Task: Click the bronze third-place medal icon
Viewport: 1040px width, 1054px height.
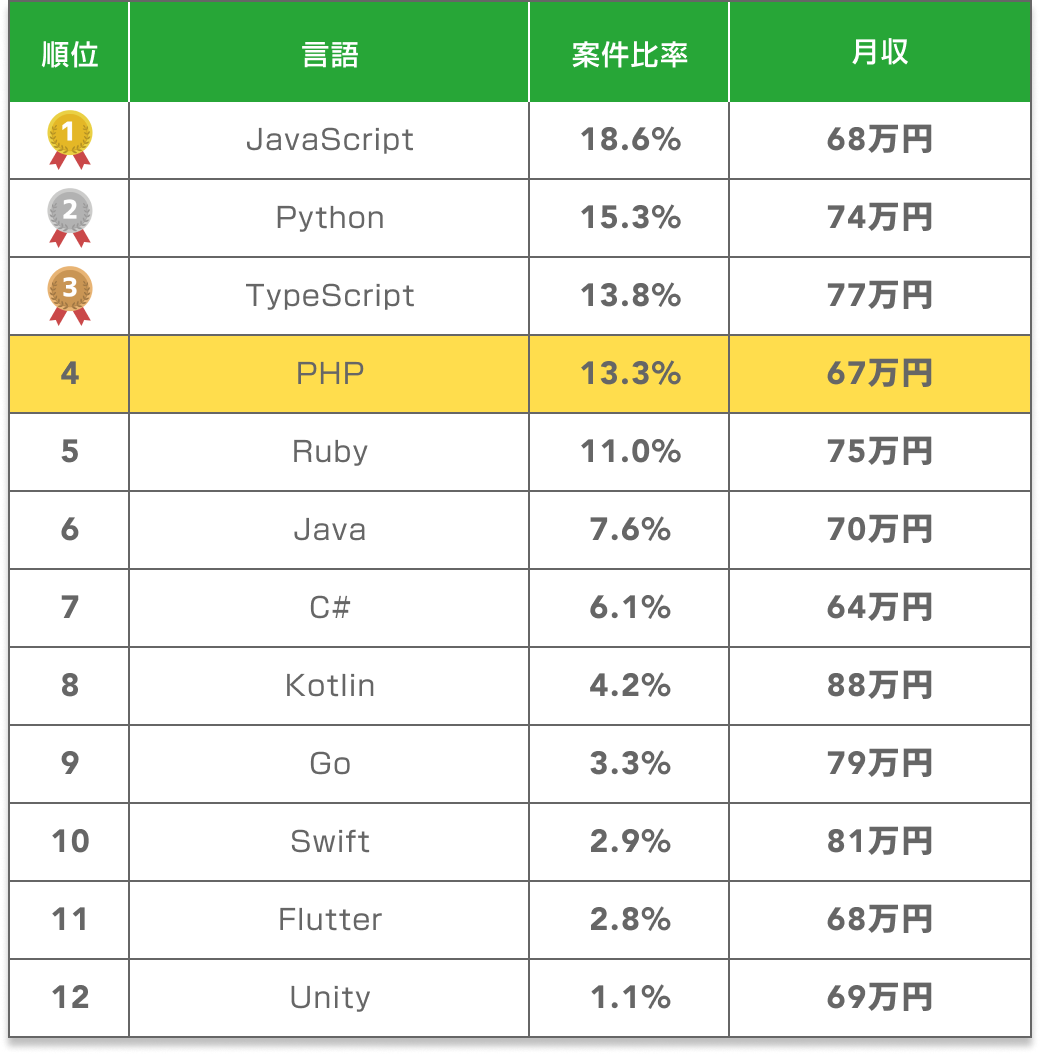Action: (70, 296)
